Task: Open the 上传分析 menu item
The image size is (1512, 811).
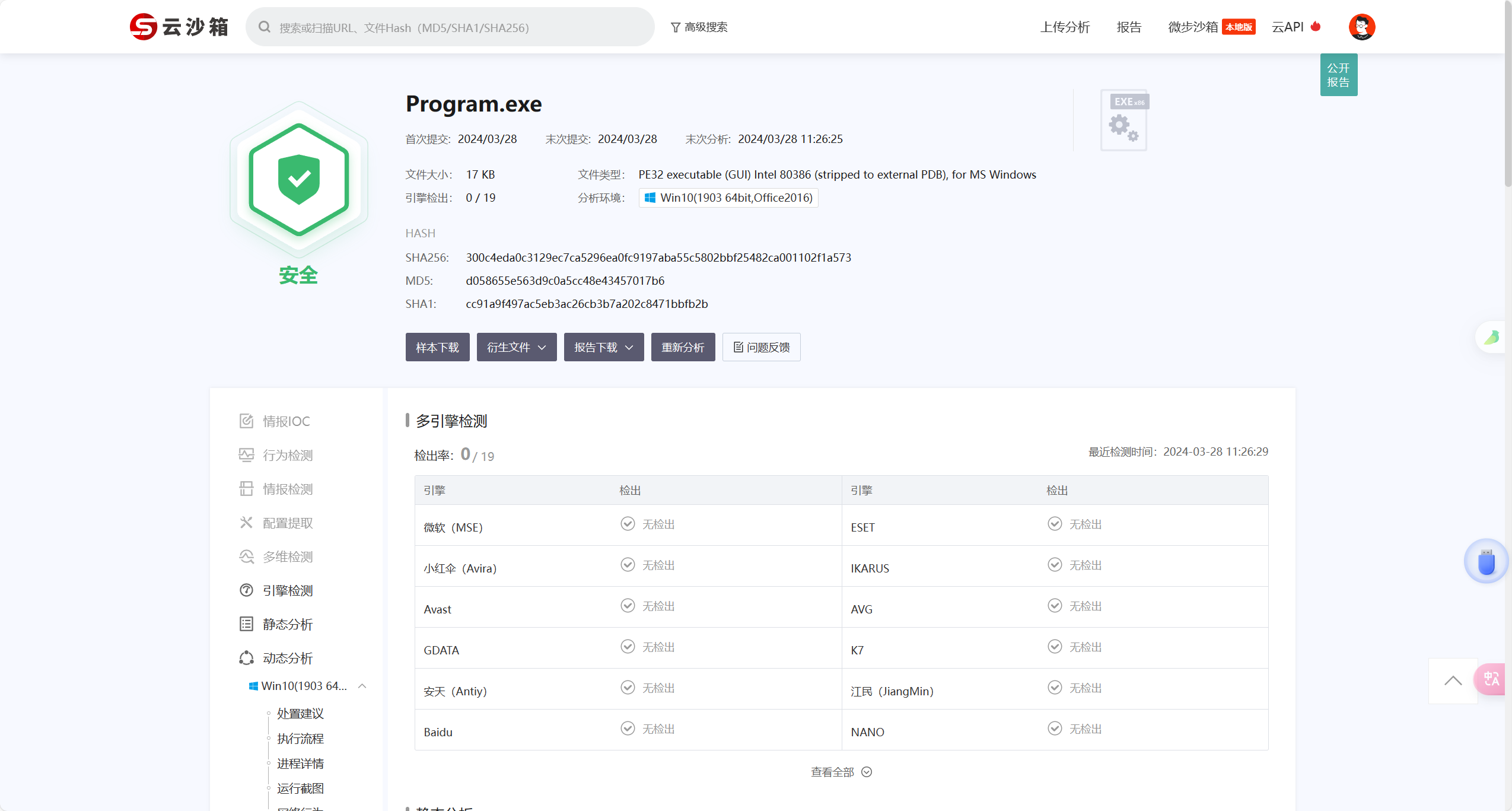Action: pyautogui.click(x=1065, y=27)
